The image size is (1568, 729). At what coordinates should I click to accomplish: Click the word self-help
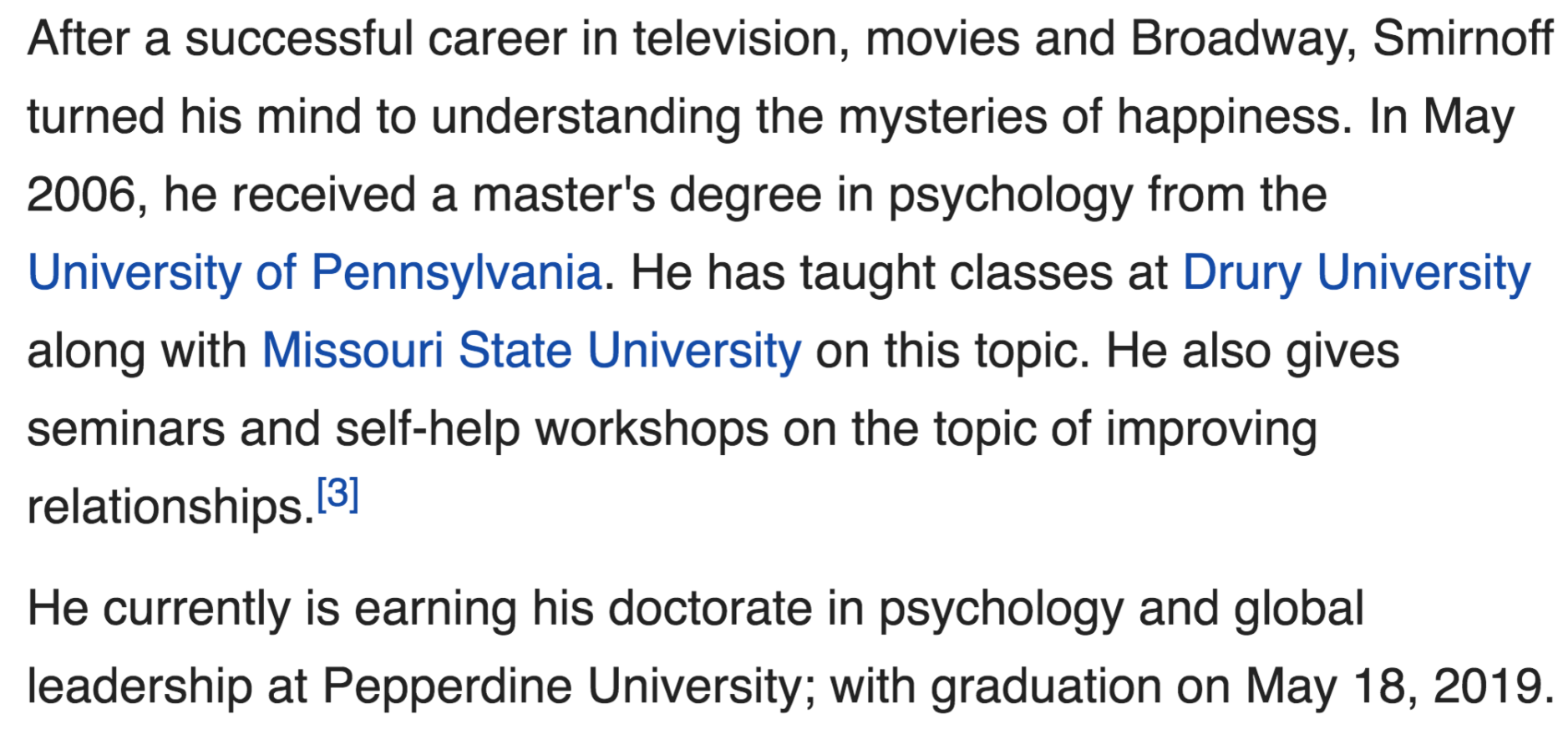(x=427, y=429)
